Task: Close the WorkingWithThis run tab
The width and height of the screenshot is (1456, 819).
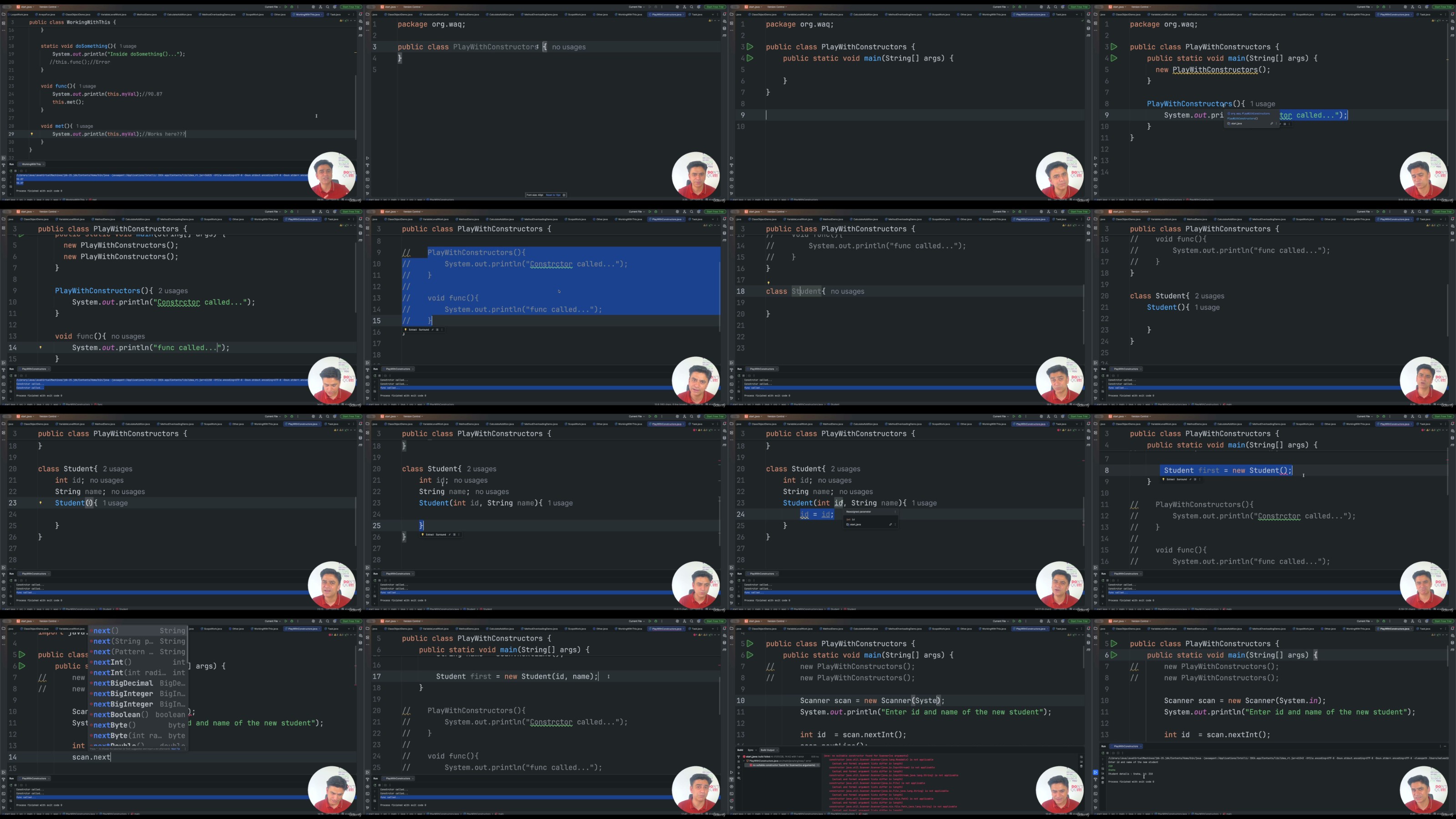Action: [x=44, y=164]
